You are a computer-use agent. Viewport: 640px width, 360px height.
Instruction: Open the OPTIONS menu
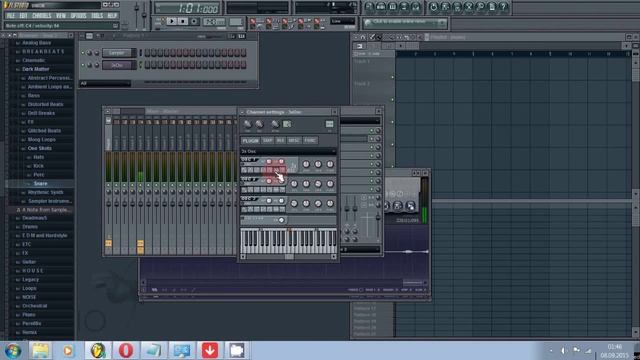tap(78, 16)
